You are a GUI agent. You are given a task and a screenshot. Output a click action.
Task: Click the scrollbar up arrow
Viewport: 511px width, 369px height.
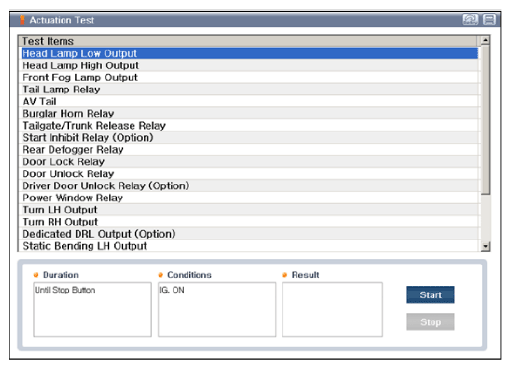click(x=485, y=41)
